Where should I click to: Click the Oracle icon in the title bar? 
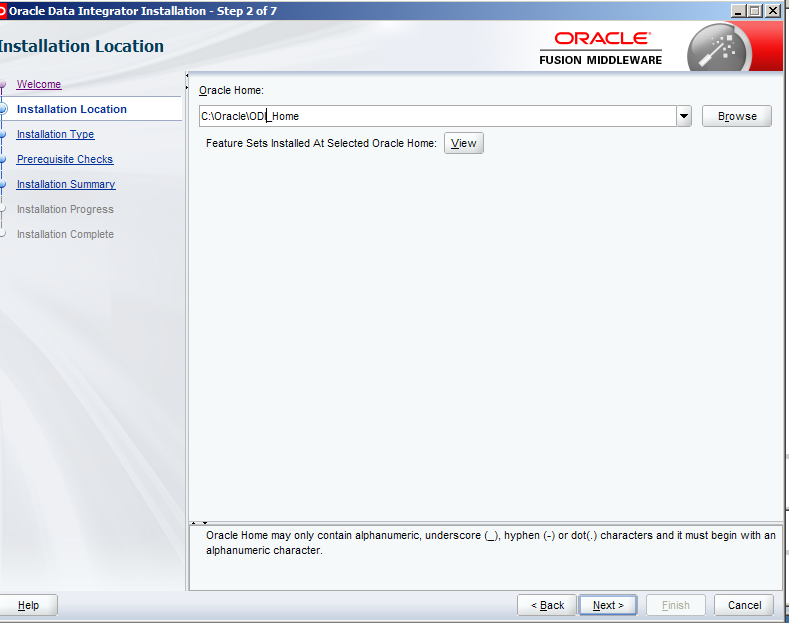point(3,11)
